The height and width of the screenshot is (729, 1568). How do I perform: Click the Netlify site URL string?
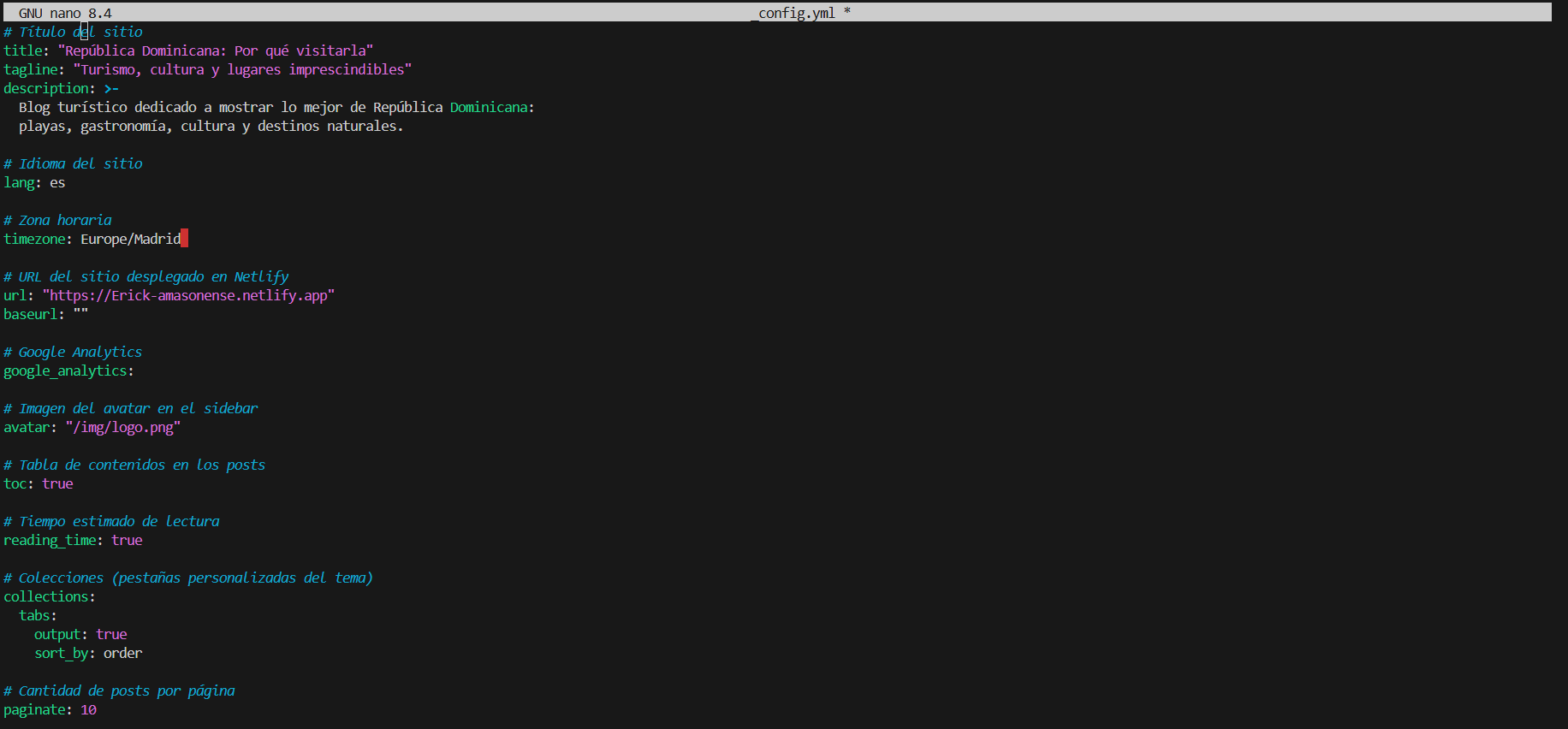pos(188,295)
